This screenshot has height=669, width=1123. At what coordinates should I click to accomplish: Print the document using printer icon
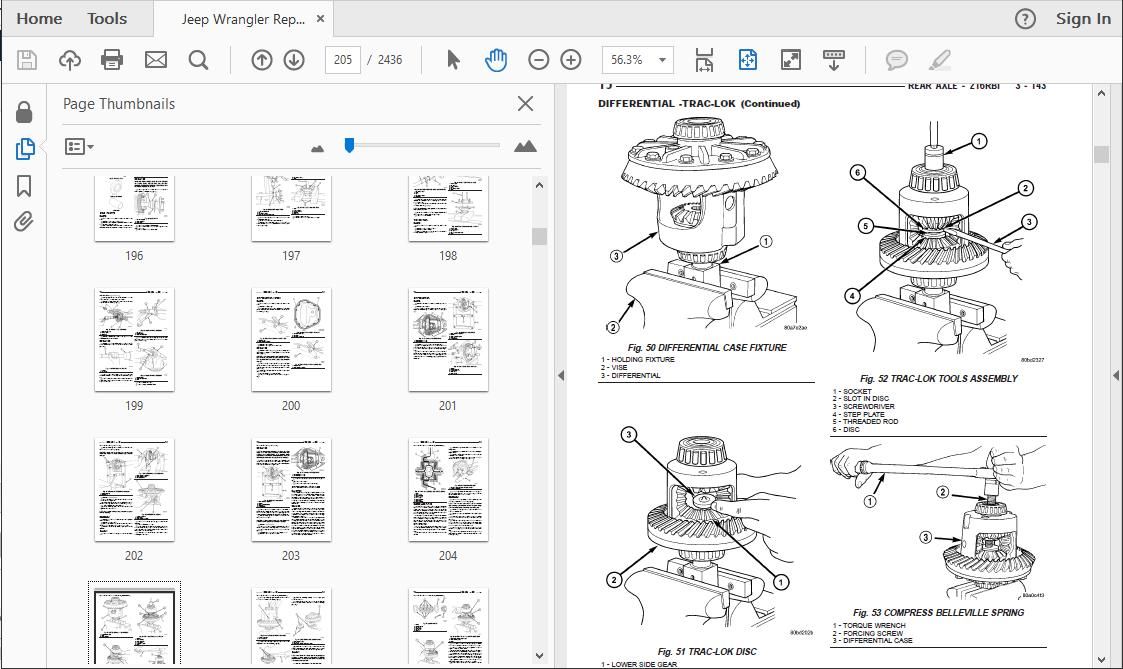[x=112, y=59]
